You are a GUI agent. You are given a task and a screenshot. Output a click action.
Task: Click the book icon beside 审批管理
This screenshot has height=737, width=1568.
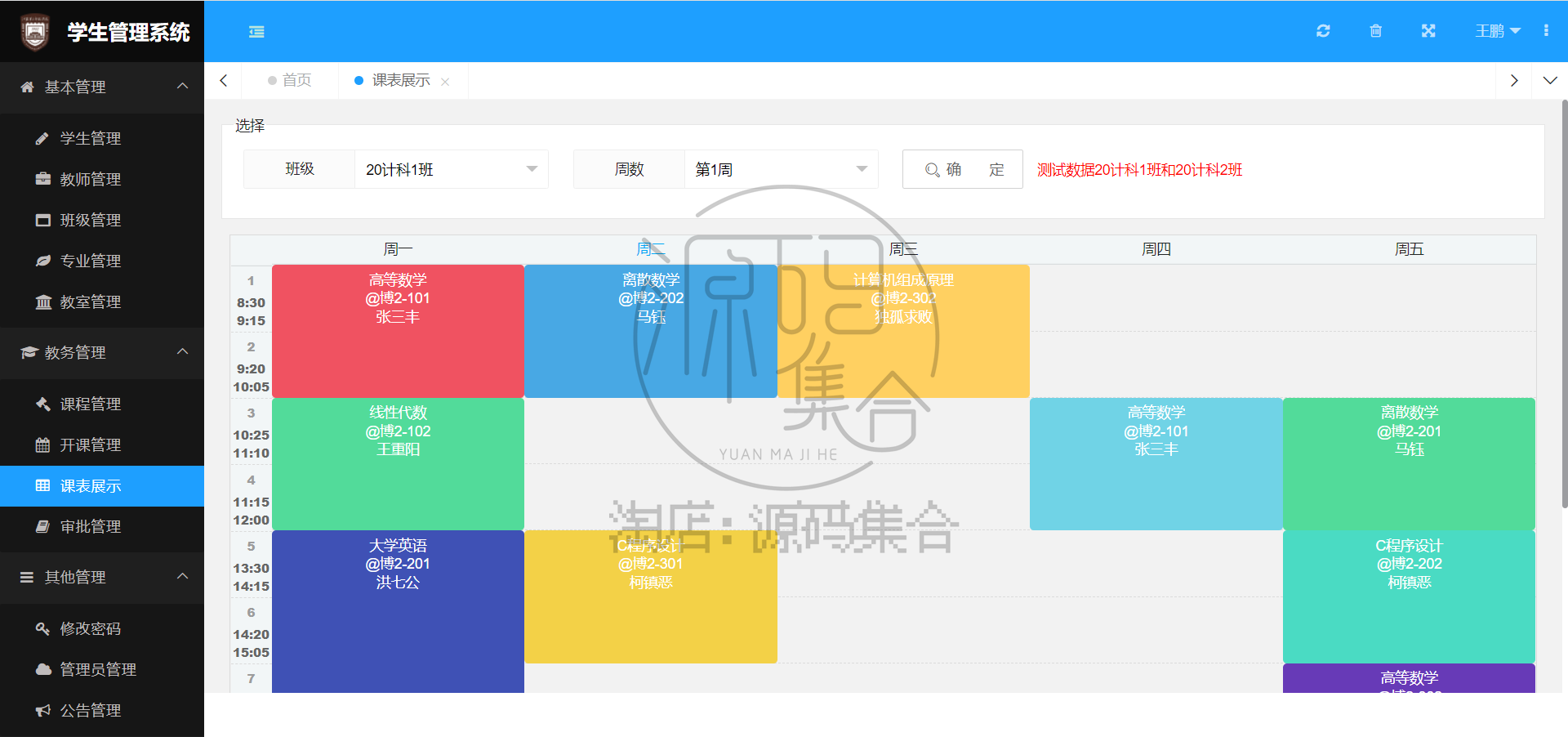point(42,526)
